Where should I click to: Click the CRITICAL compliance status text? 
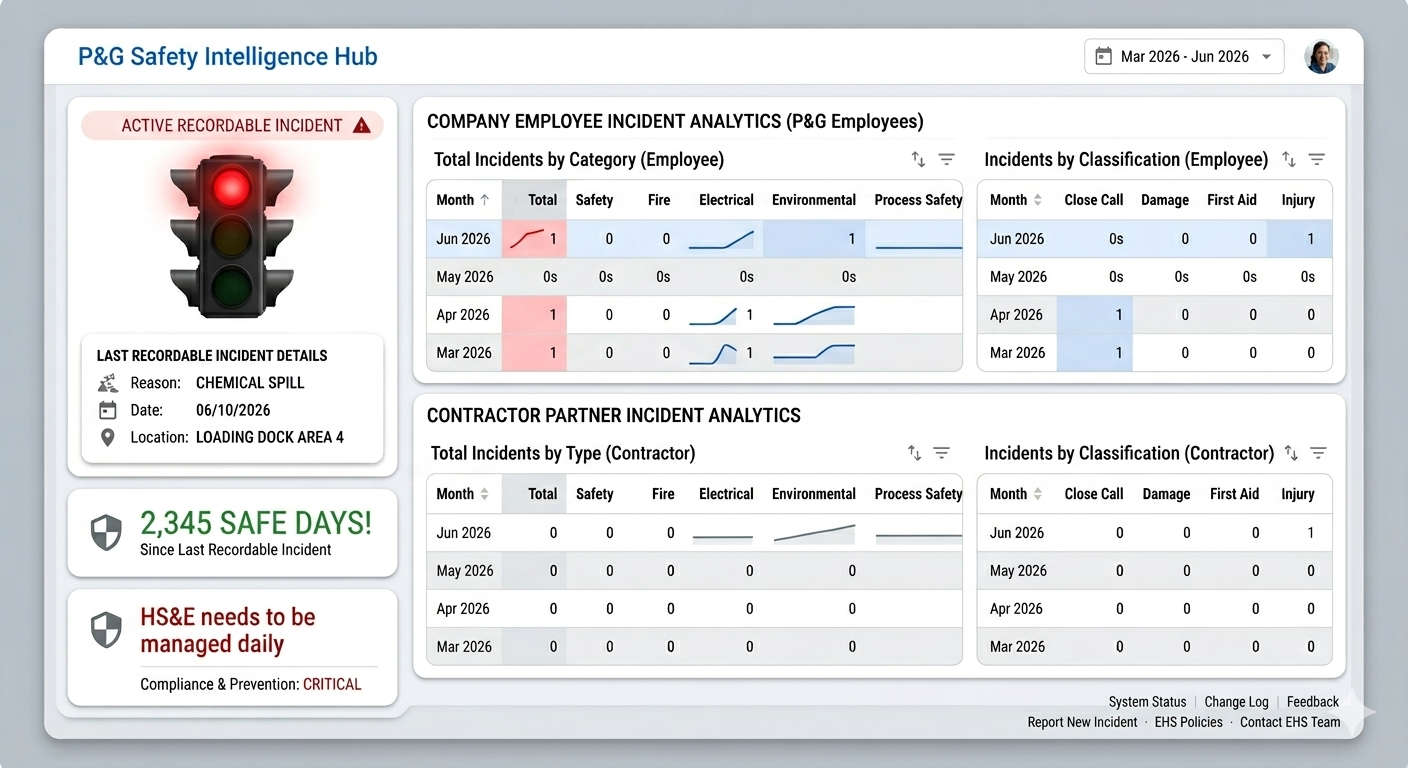coord(332,685)
